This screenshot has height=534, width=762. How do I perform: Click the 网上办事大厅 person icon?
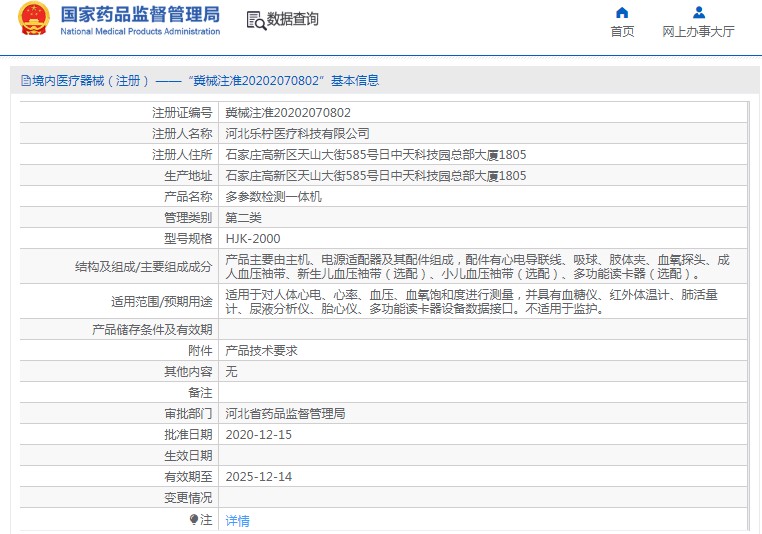(x=699, y=13)
